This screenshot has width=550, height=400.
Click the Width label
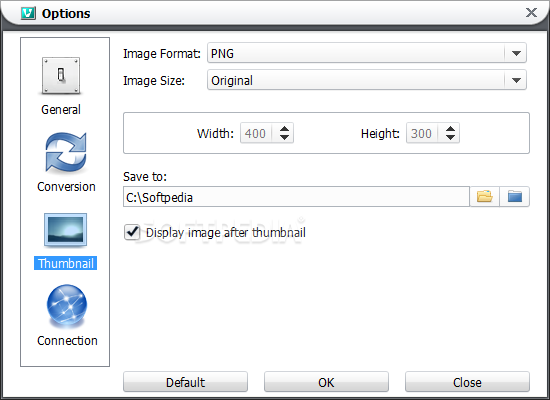215,134
